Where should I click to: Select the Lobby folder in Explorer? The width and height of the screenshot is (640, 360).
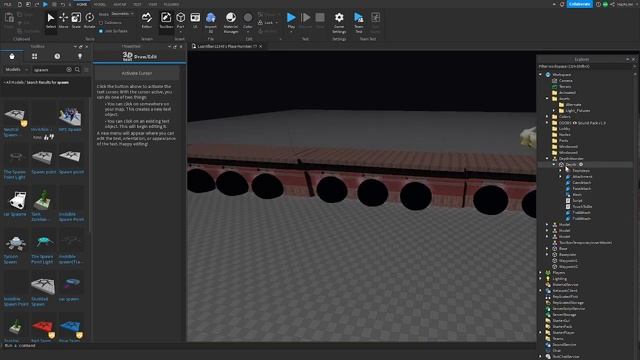(x=564, y=129)
